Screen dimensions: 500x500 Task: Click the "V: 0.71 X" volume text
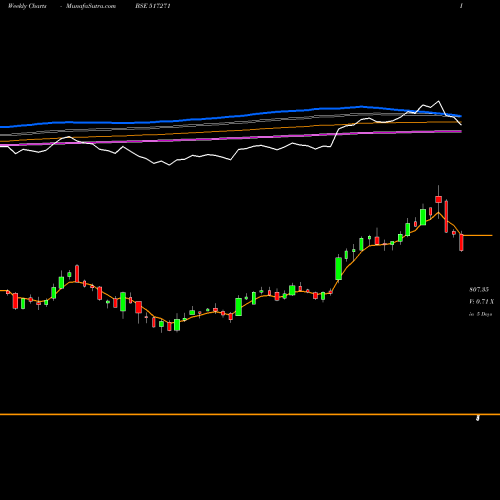pyautogui.click(x=481, y=302)
